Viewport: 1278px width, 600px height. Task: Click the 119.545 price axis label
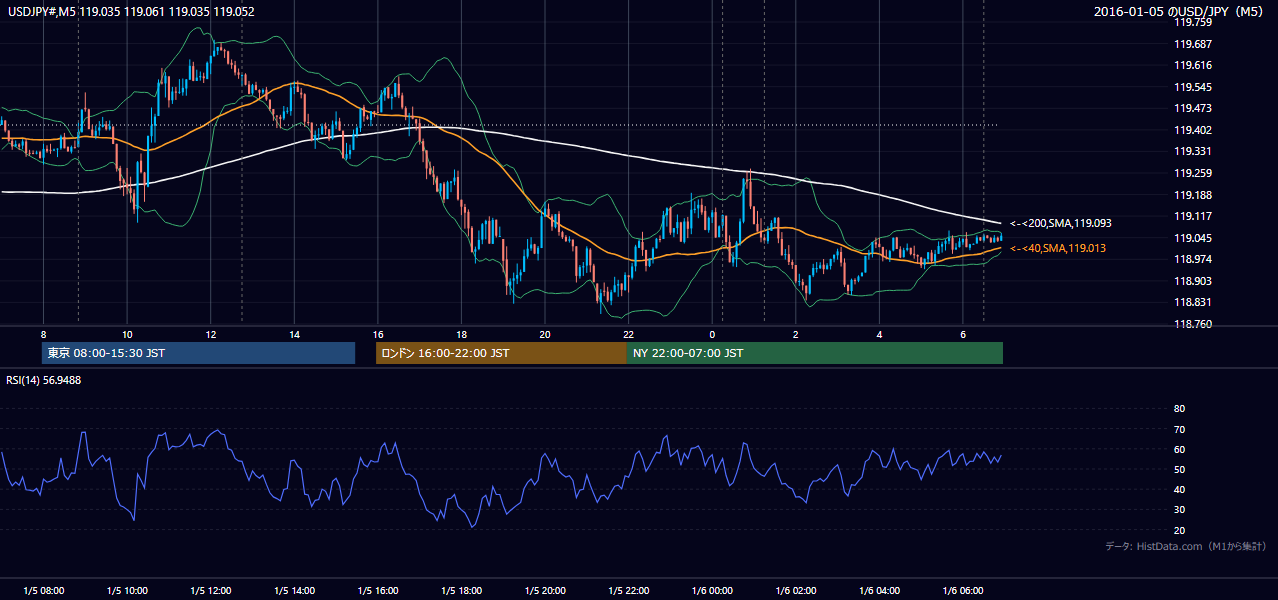[1192, 87]
